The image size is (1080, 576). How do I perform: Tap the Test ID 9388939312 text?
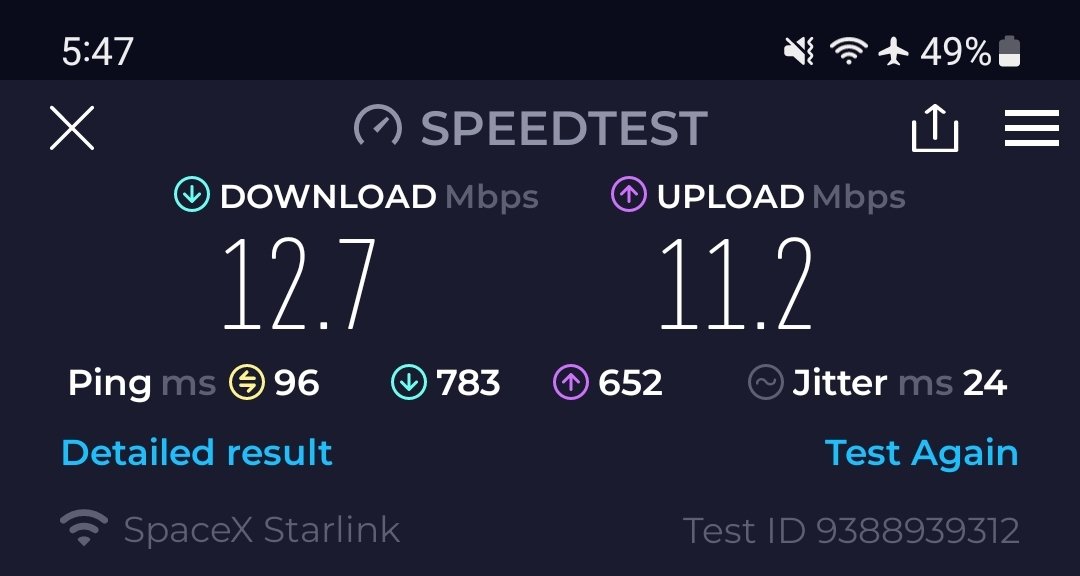[x=851, y=531]
